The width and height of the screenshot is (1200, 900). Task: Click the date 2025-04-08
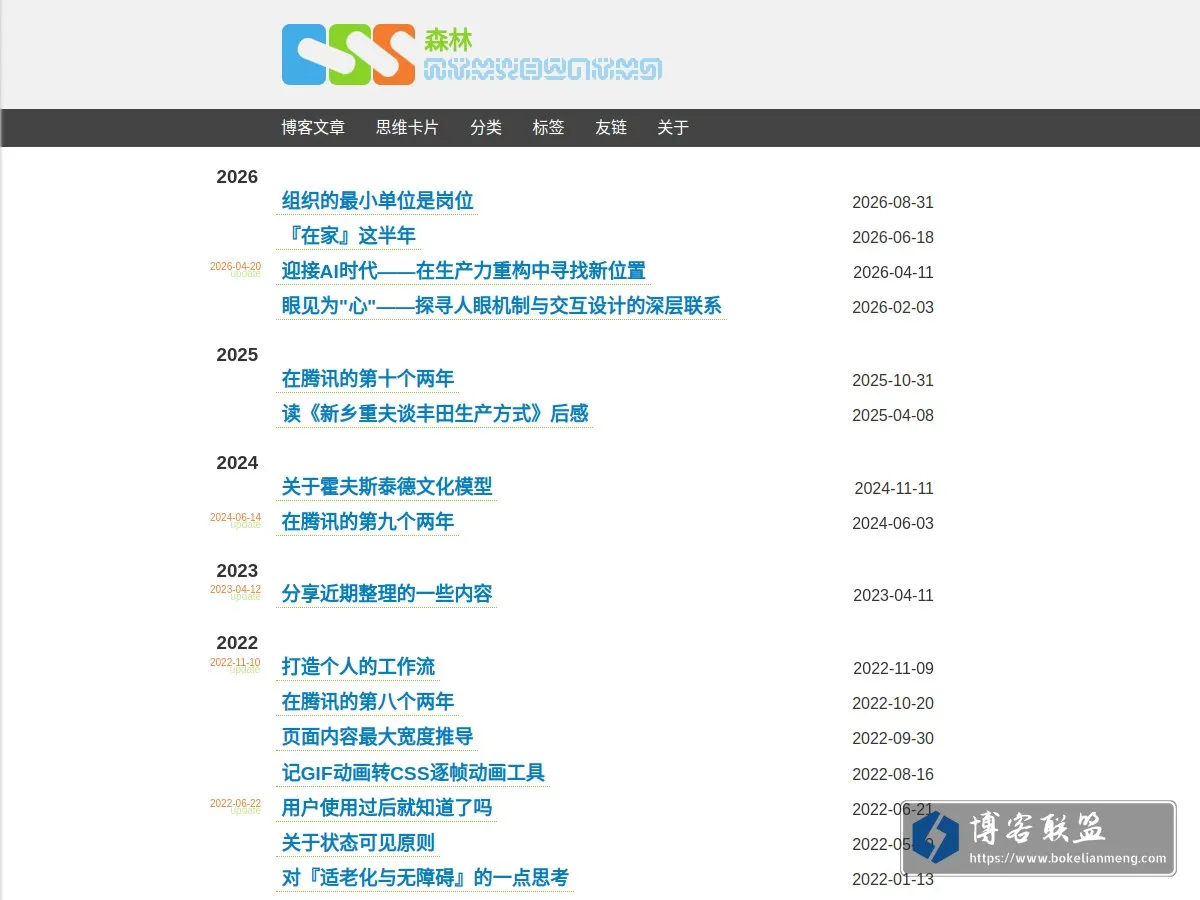893,415
